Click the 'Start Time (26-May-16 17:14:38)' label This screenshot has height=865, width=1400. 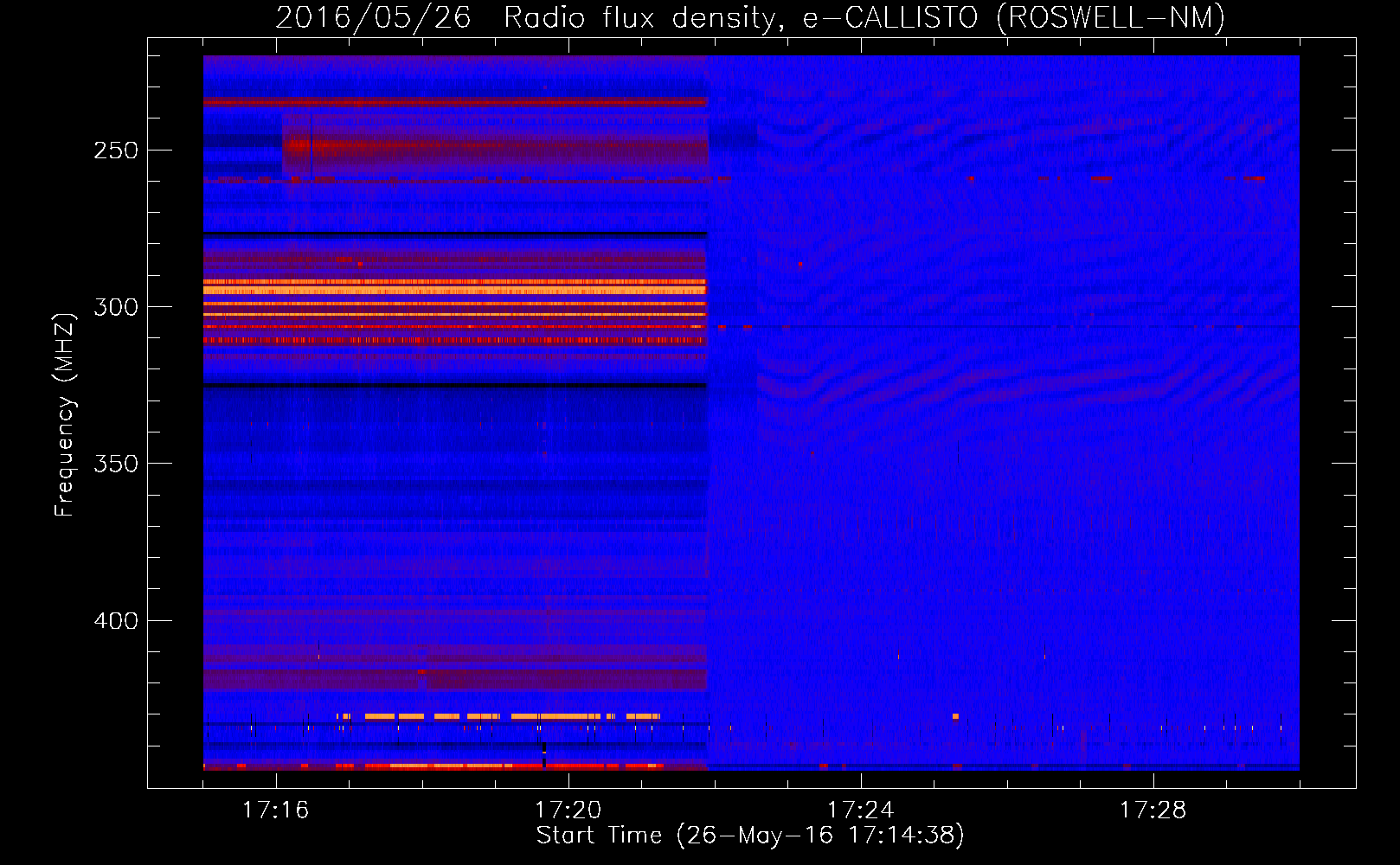pyautogui.click(x=750, y=836)
